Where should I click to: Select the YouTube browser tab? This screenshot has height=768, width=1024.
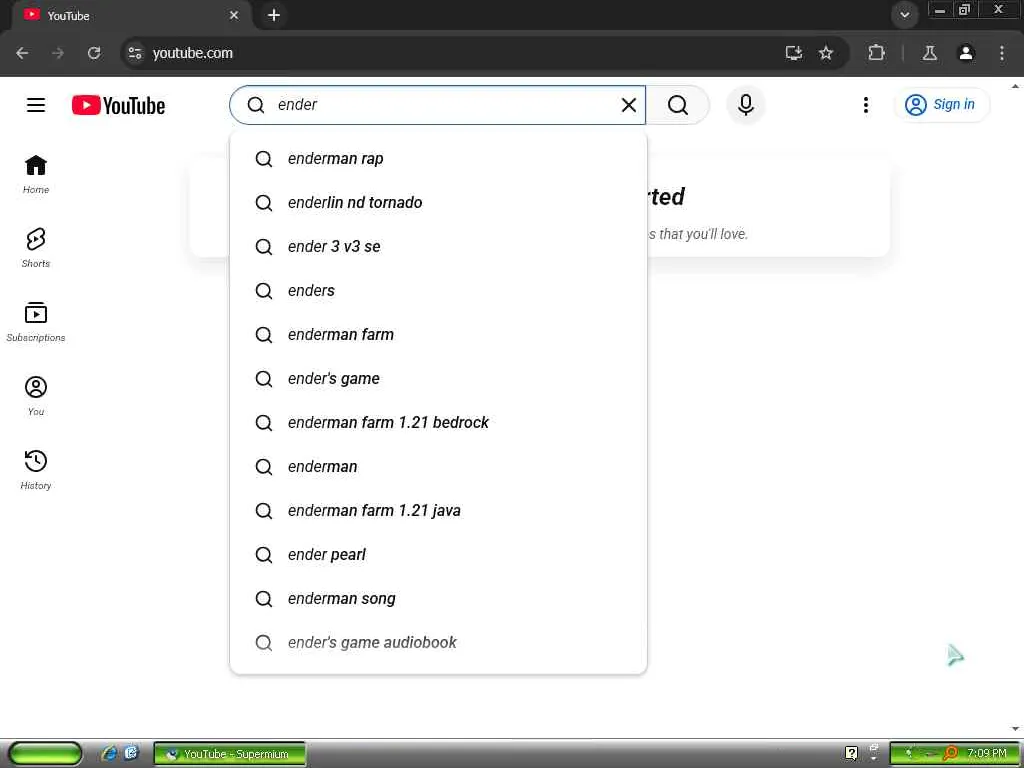coord(131,15)
